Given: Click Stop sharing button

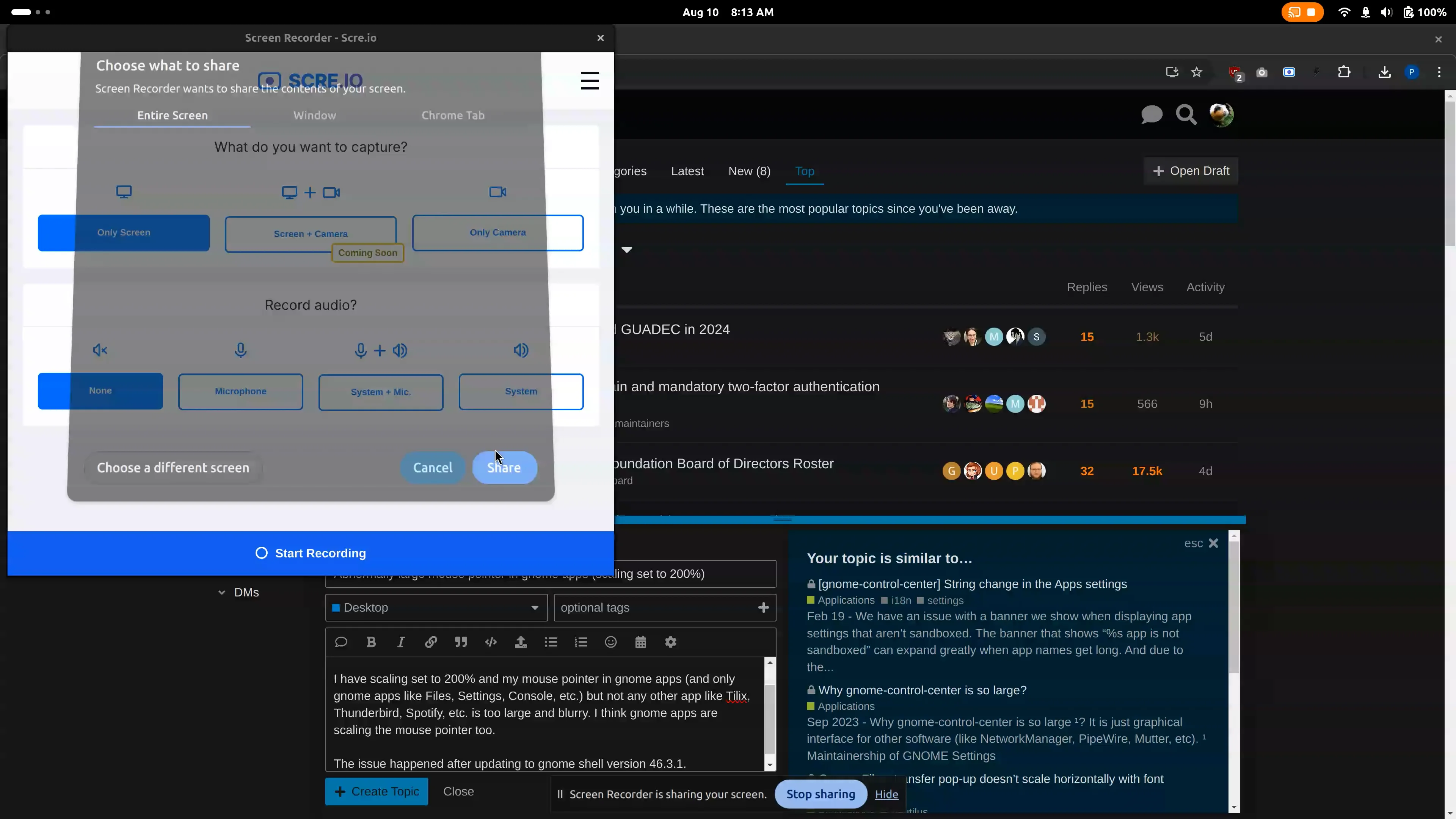Looking at the screenshot, I should coord(820,794).
